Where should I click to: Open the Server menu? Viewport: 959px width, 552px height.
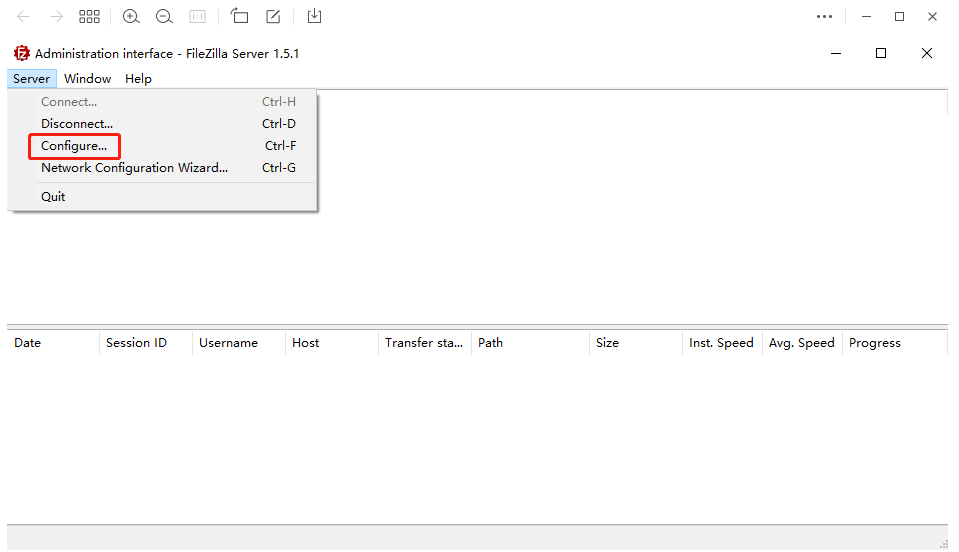click(32, 79)
